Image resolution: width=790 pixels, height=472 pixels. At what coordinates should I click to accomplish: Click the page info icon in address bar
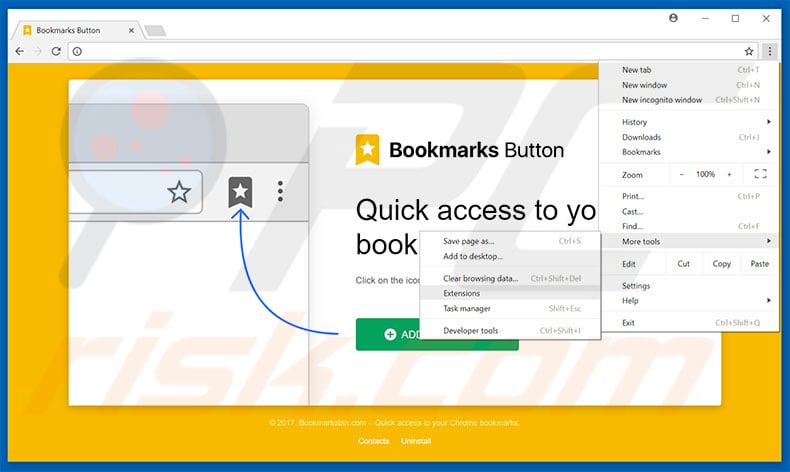[77, 51]
